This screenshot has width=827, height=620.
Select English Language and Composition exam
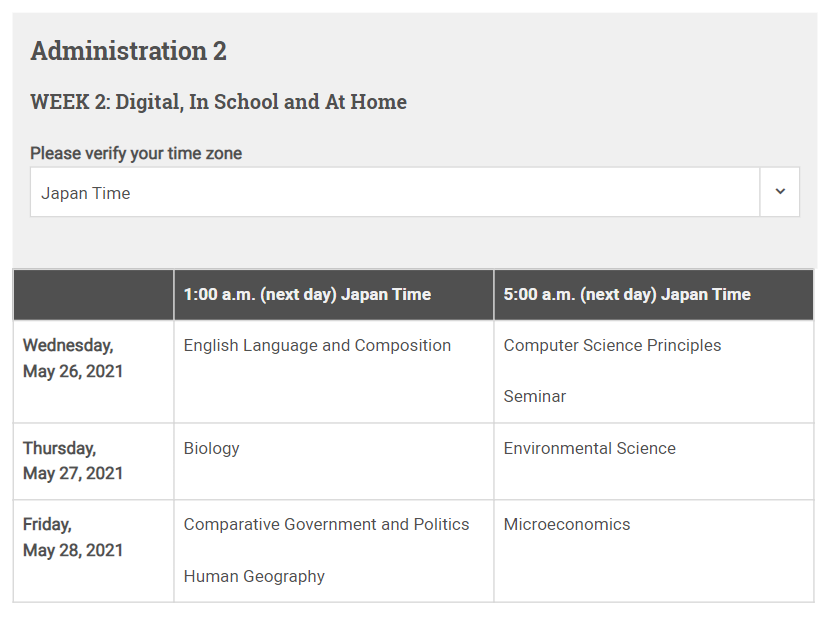[317, 346]
